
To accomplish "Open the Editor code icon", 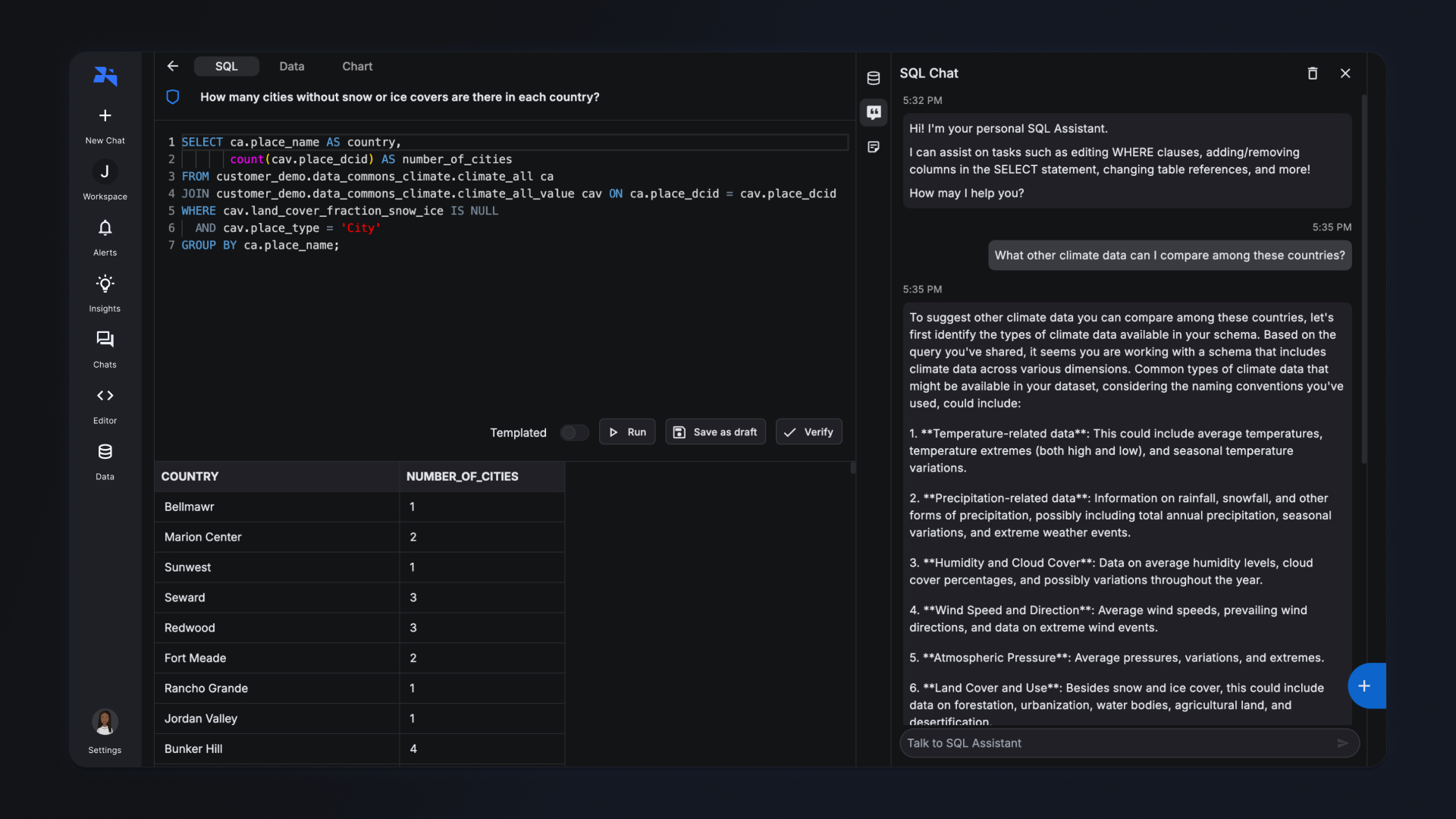I will point(105,396).
